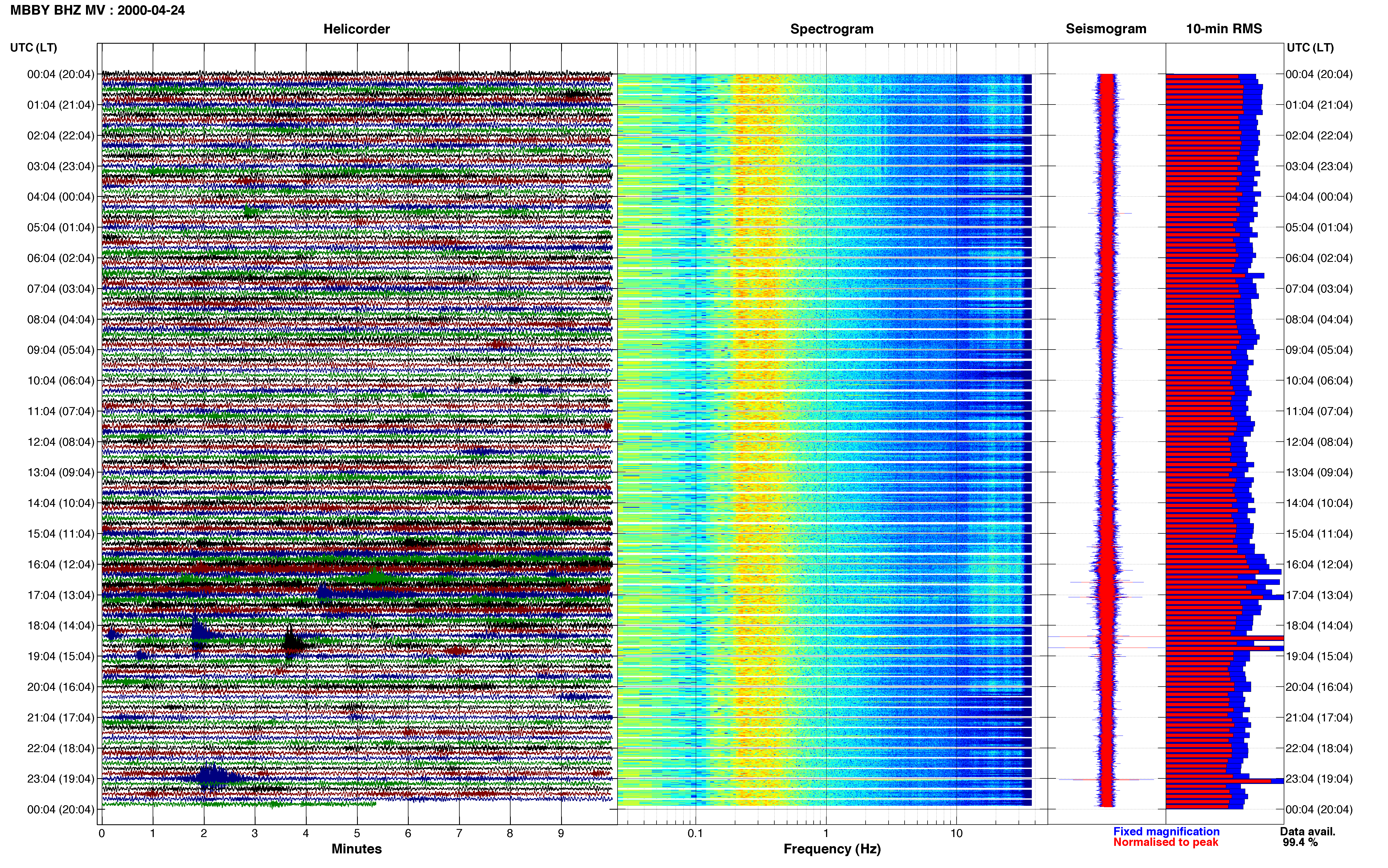Image resolution: width=1388 pixels, height=868 pixels.
Task: Click spectrogram frequency tick '0.1'
Action: click(x=695, y=833)
